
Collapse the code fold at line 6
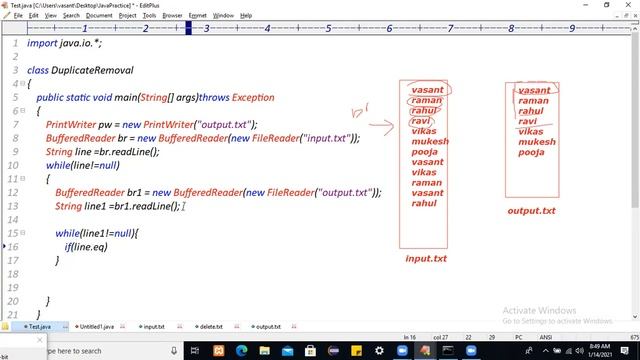23,111
